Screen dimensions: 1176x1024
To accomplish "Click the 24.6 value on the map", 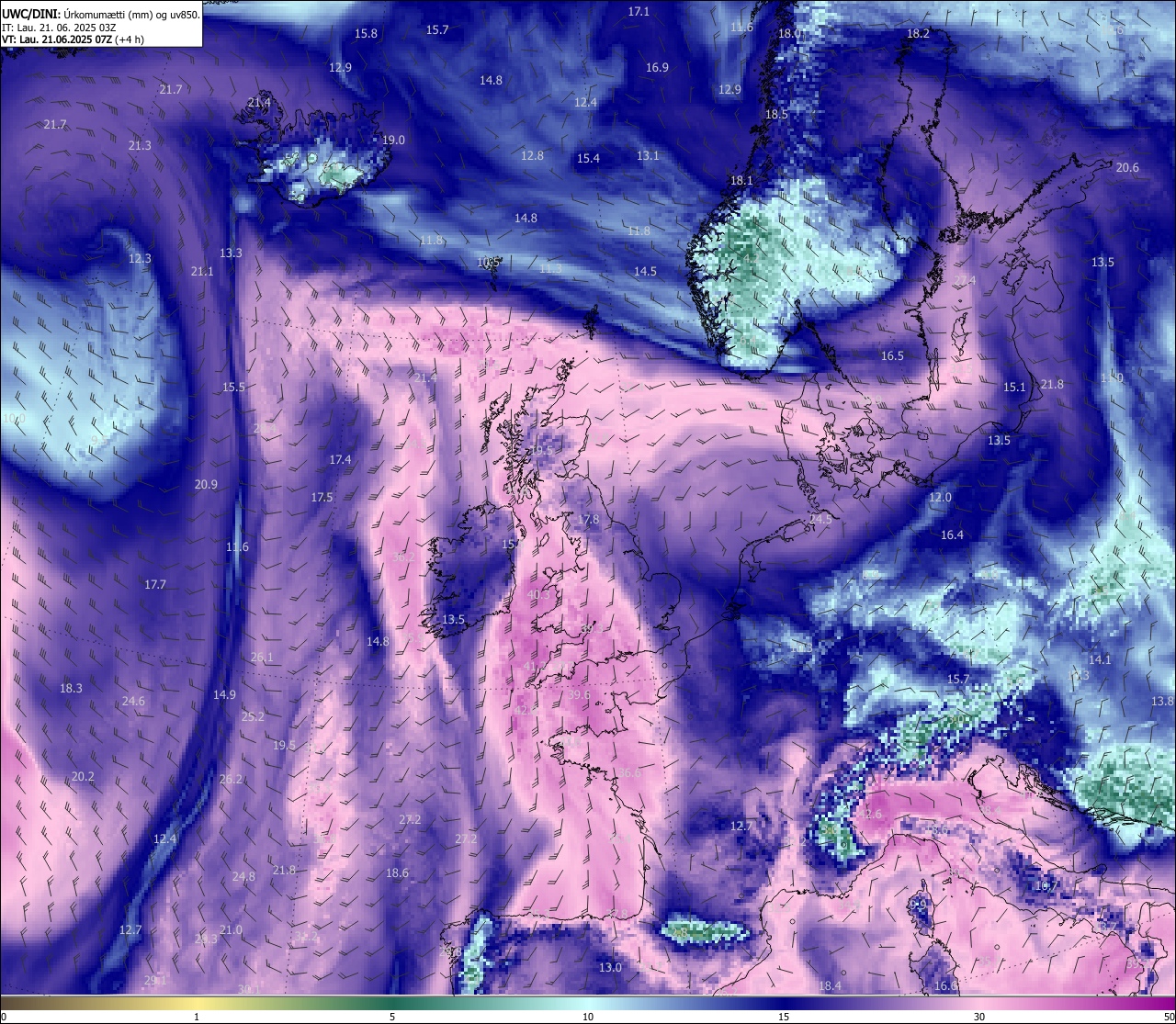I will point(133,702).
